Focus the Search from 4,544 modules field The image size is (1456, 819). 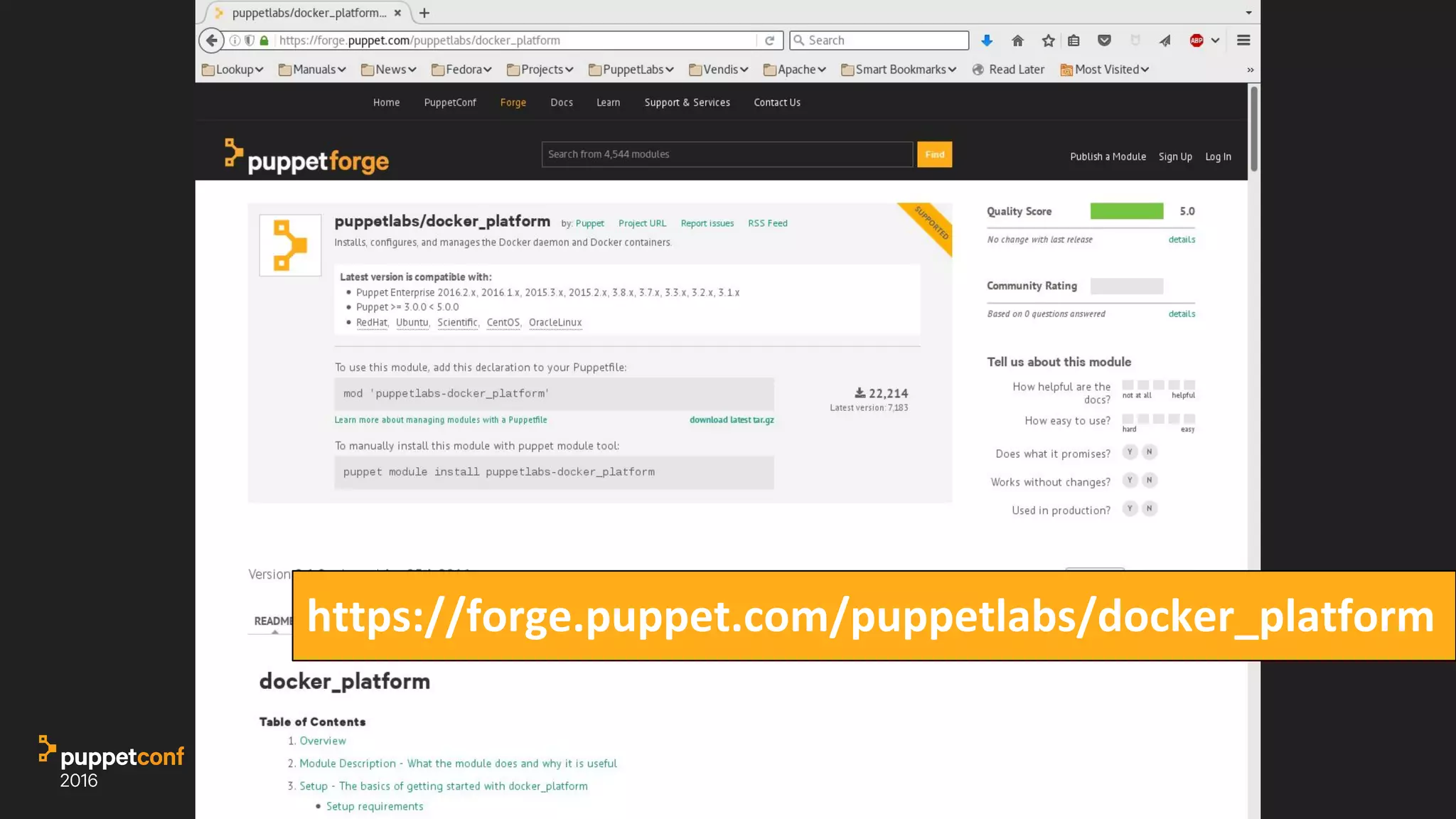point(727,154)
